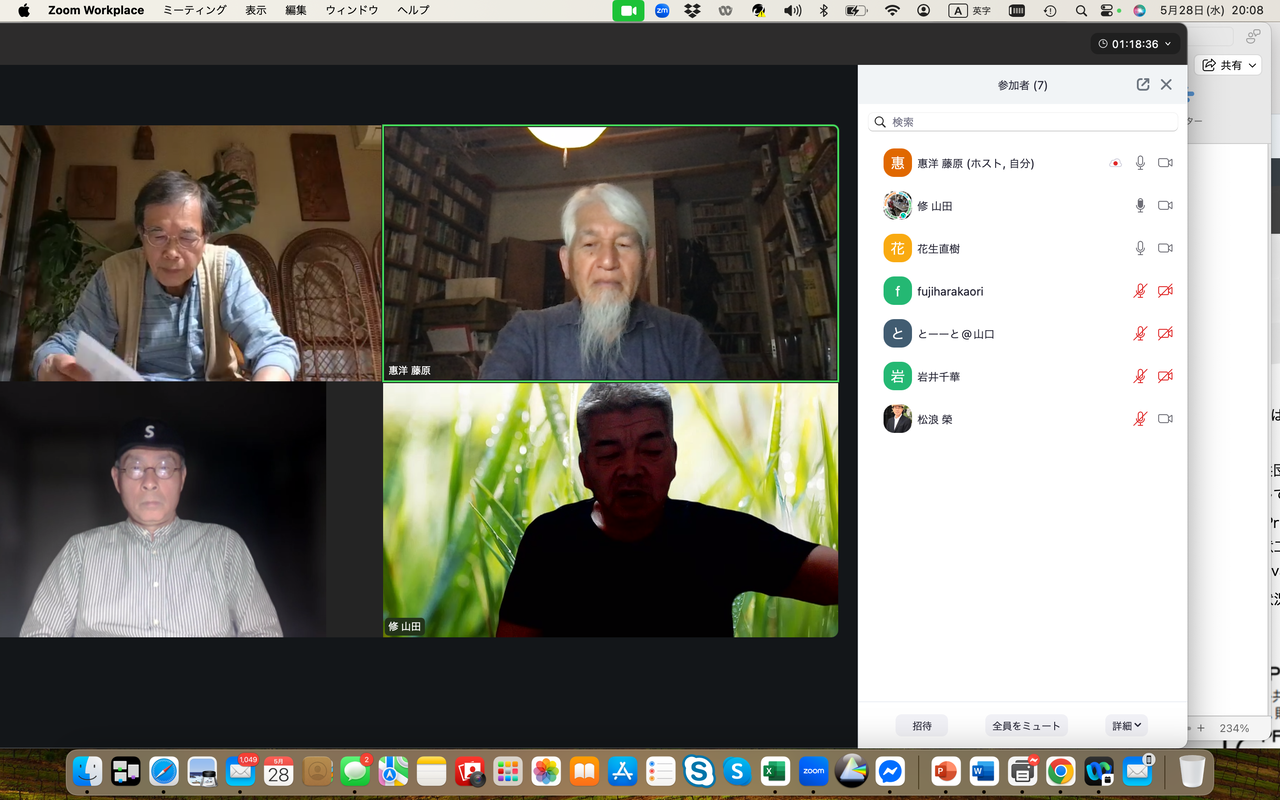Unmute fujiharakaori's muted microphone icon

1140,291
